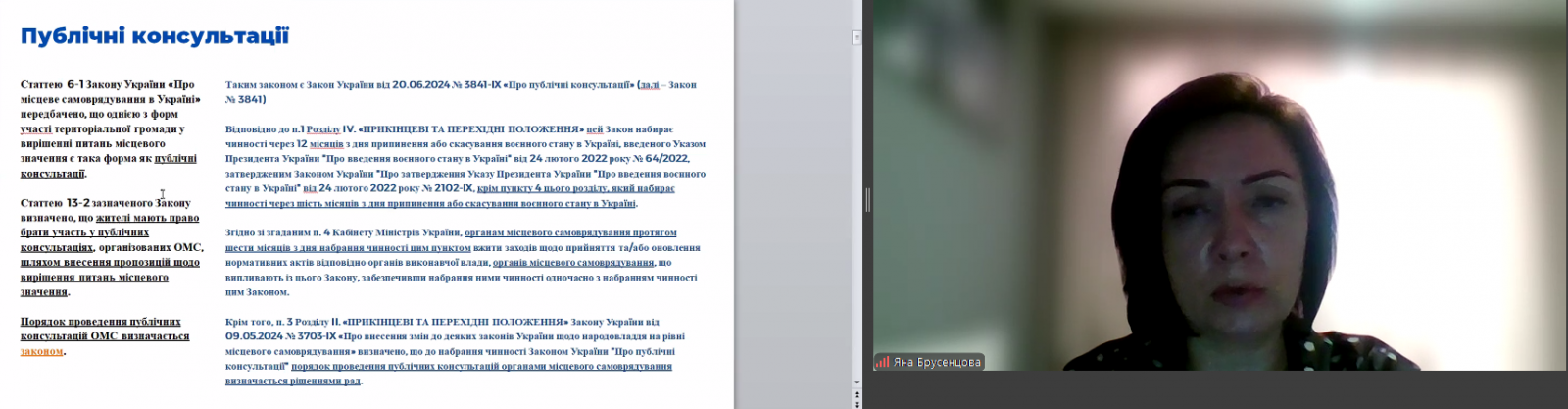Click underlined "жителі мають право" text
1568x409 pixels.
tap(147, 218)
